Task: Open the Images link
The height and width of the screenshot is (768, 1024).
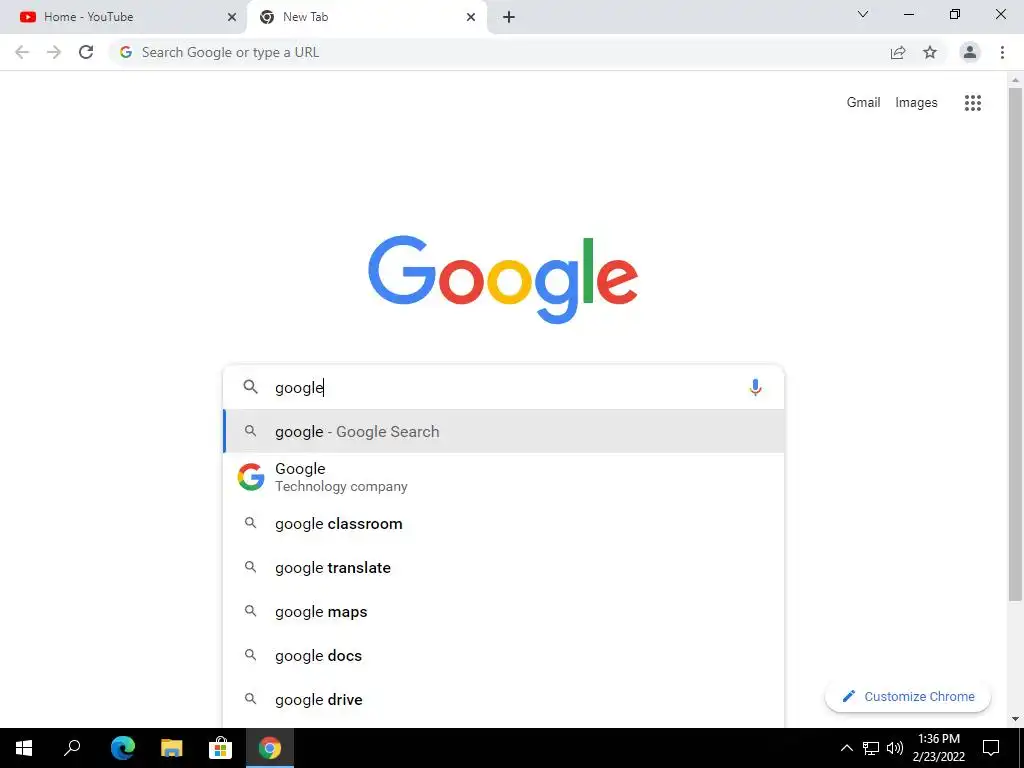Action: [x=916, y=103]
